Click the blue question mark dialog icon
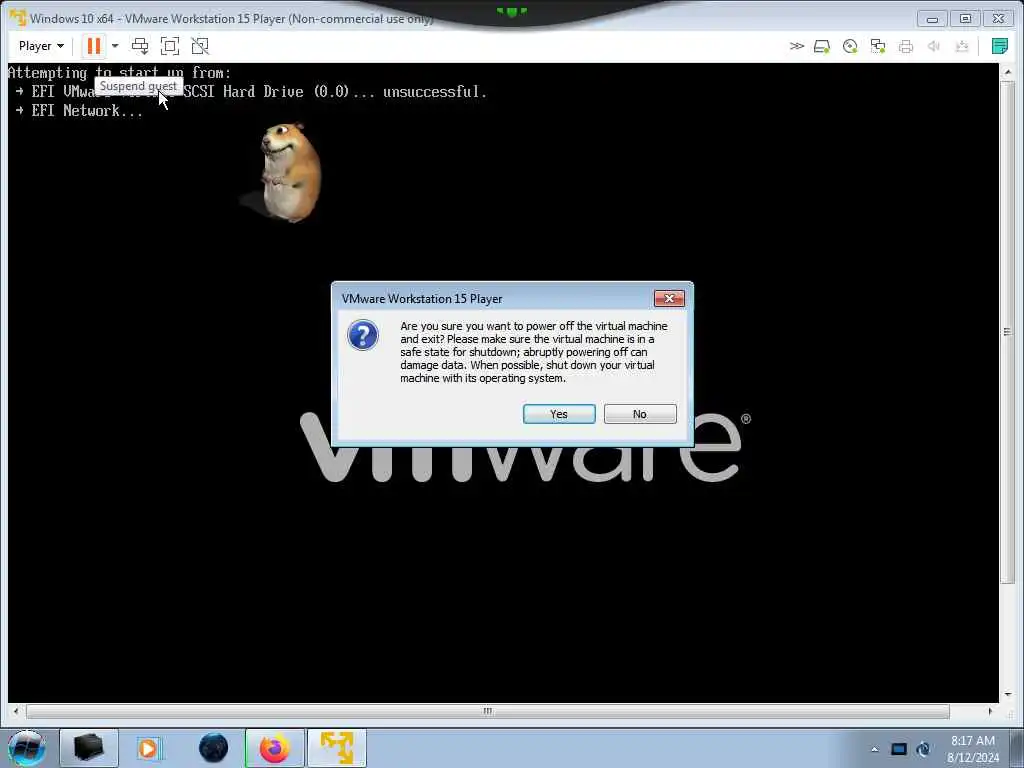This screenshot has width=1024, height=768. (363, 336)
